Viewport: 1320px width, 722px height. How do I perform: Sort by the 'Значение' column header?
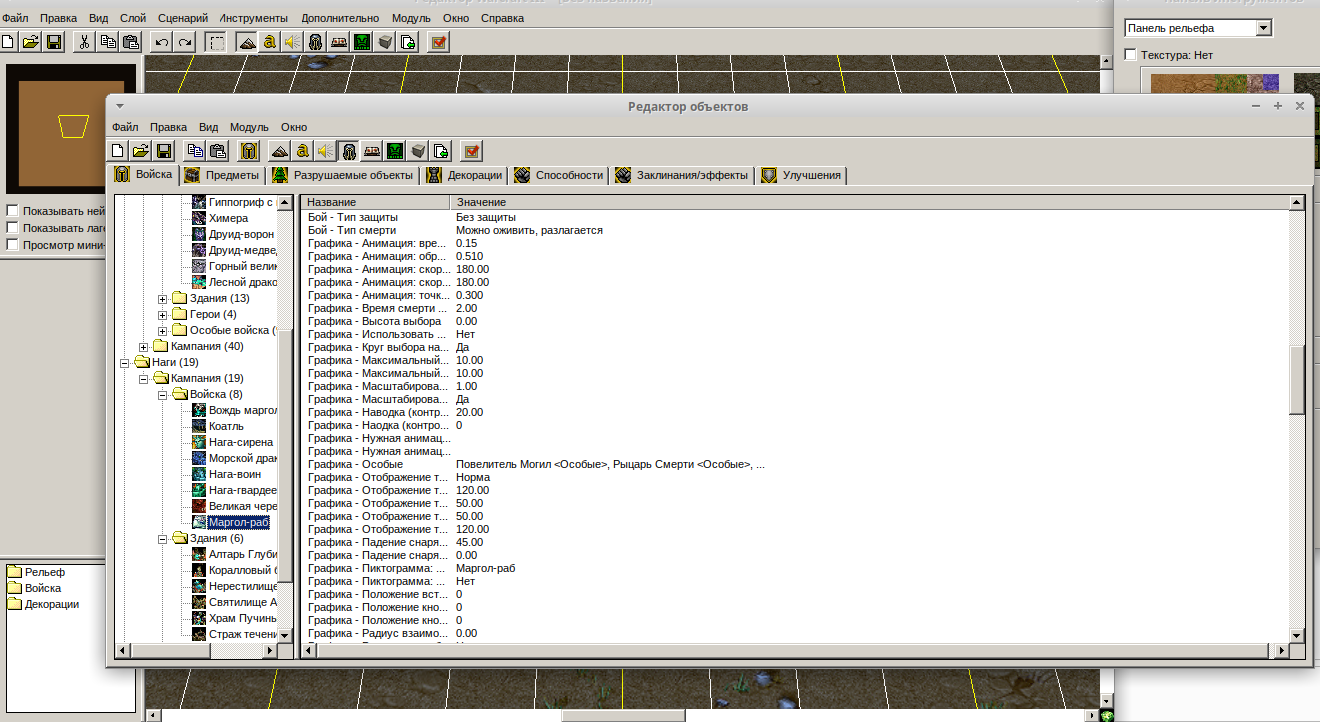click(869, 203)
